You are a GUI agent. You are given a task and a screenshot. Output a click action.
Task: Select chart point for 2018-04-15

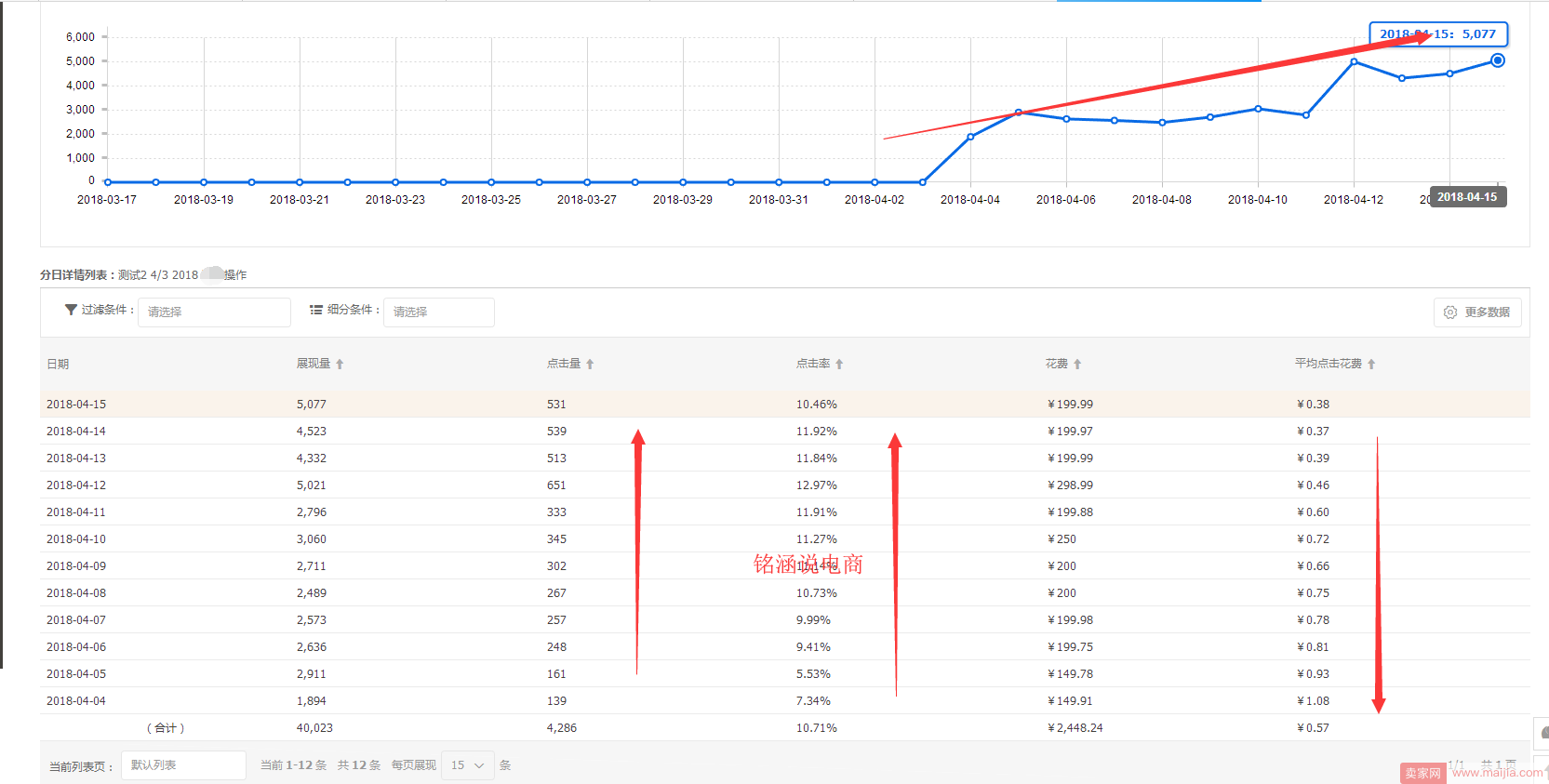pos(1498,60)
